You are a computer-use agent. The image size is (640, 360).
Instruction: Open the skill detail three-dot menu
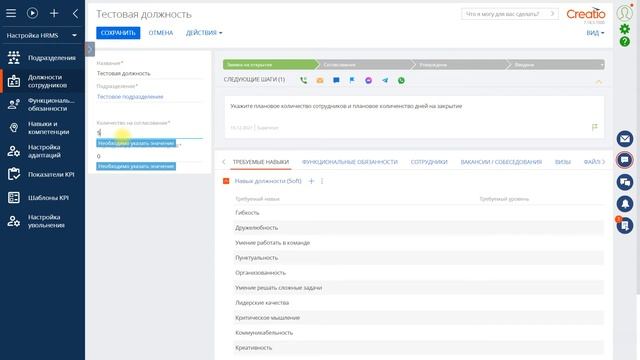(x=322, y=181)
